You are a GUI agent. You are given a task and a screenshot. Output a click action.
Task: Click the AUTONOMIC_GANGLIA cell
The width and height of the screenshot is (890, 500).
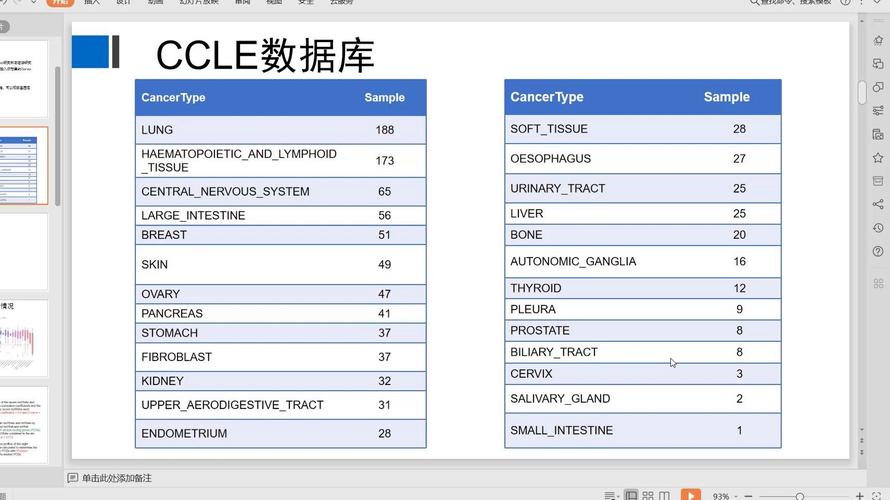coord(573,261)
